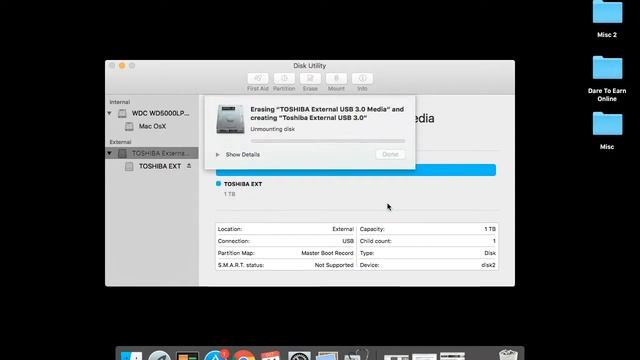Click the disk2 device value
This screenshot has height=360, width=640.
pos(488,265)
